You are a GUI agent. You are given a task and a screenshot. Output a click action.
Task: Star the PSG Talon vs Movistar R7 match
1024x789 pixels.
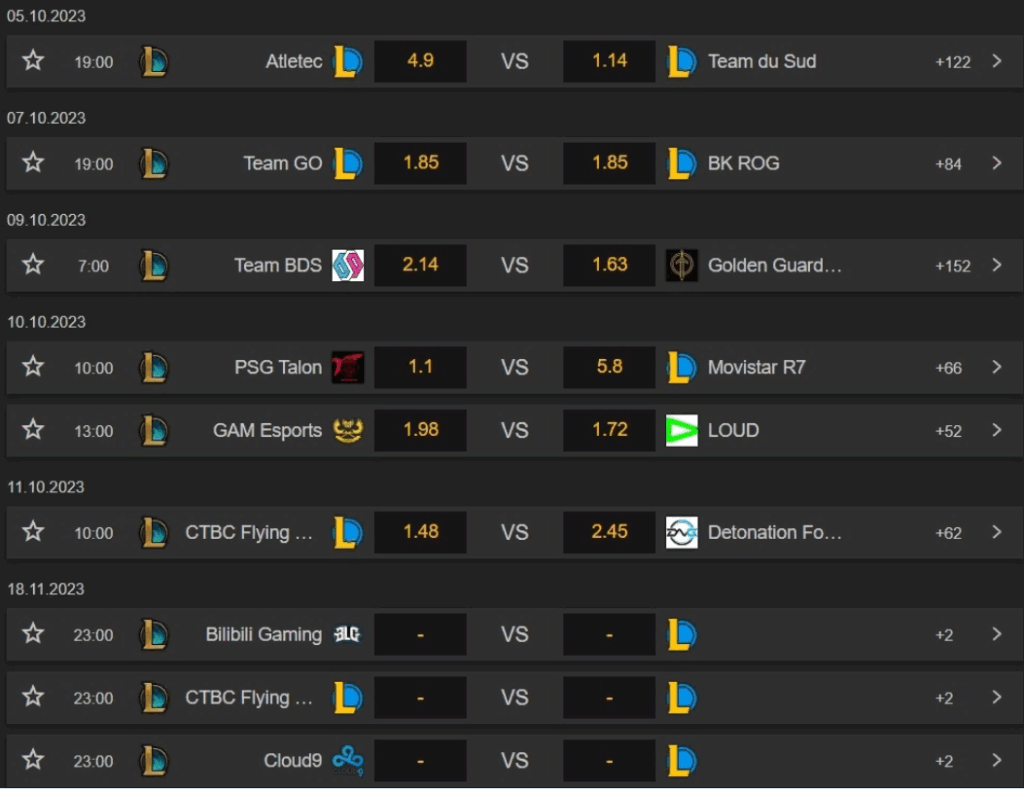point(32,367)
